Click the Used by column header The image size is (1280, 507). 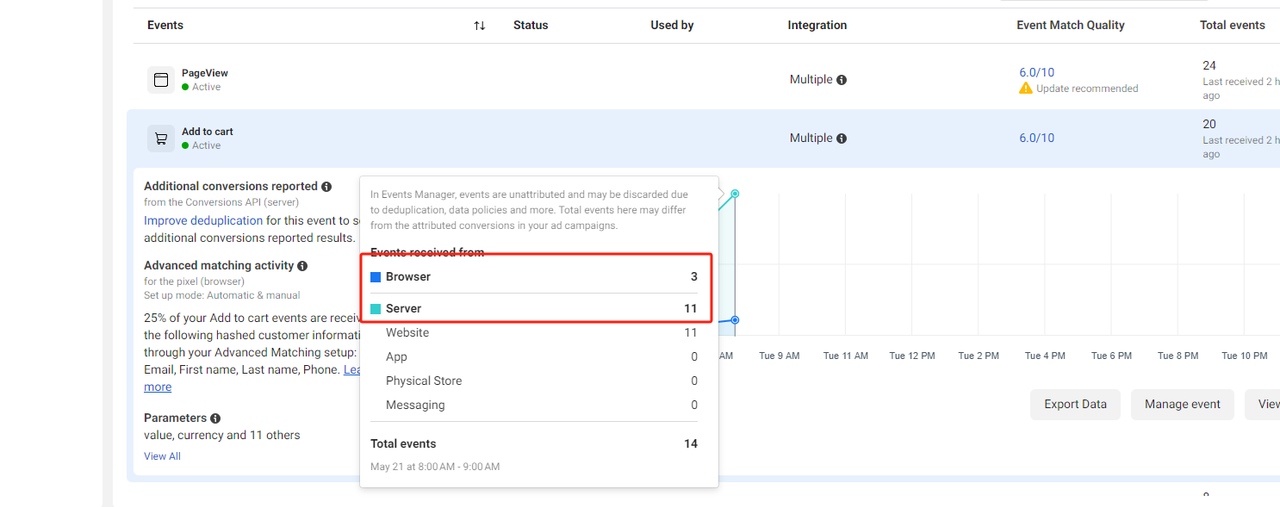pos(672,25)
